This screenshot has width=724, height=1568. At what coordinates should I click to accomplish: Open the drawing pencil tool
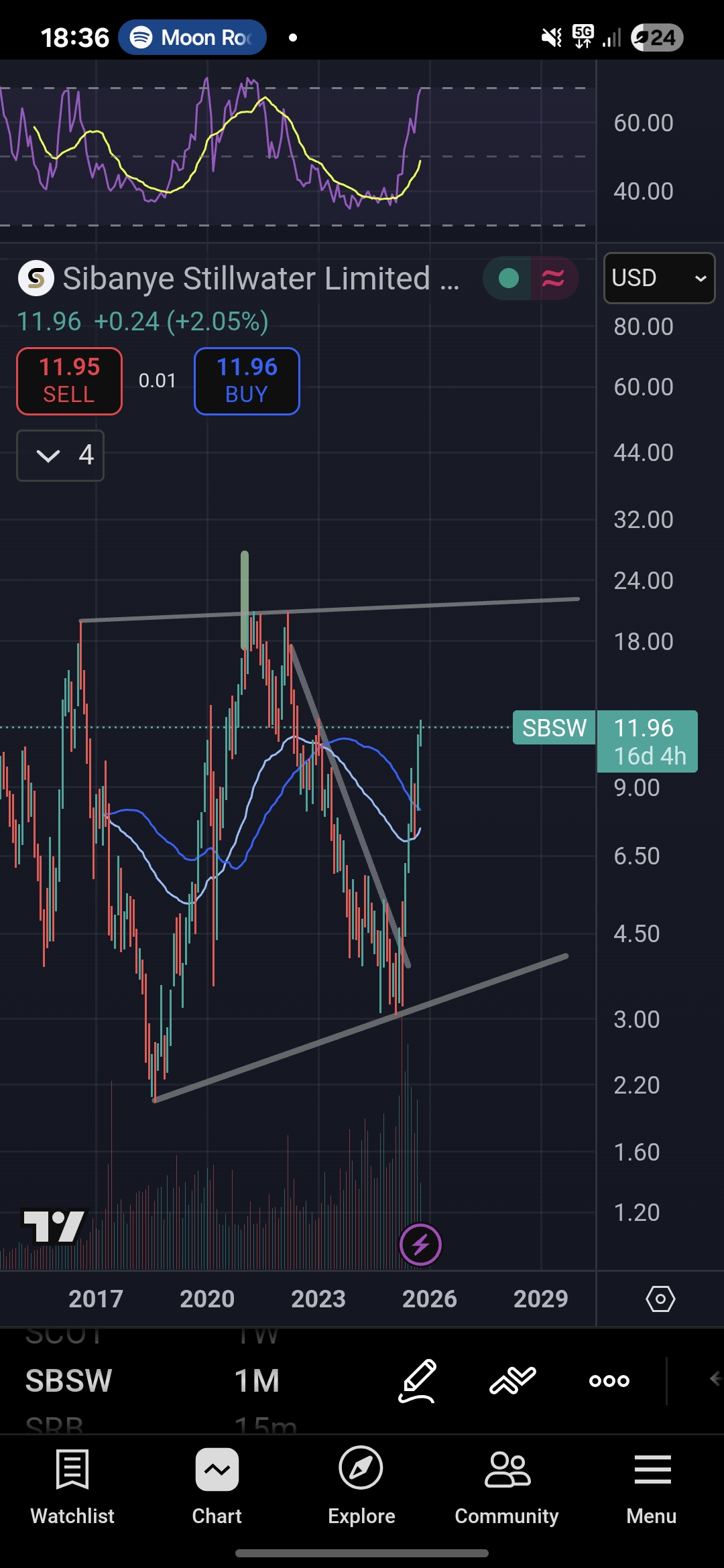coord(417,1380)
